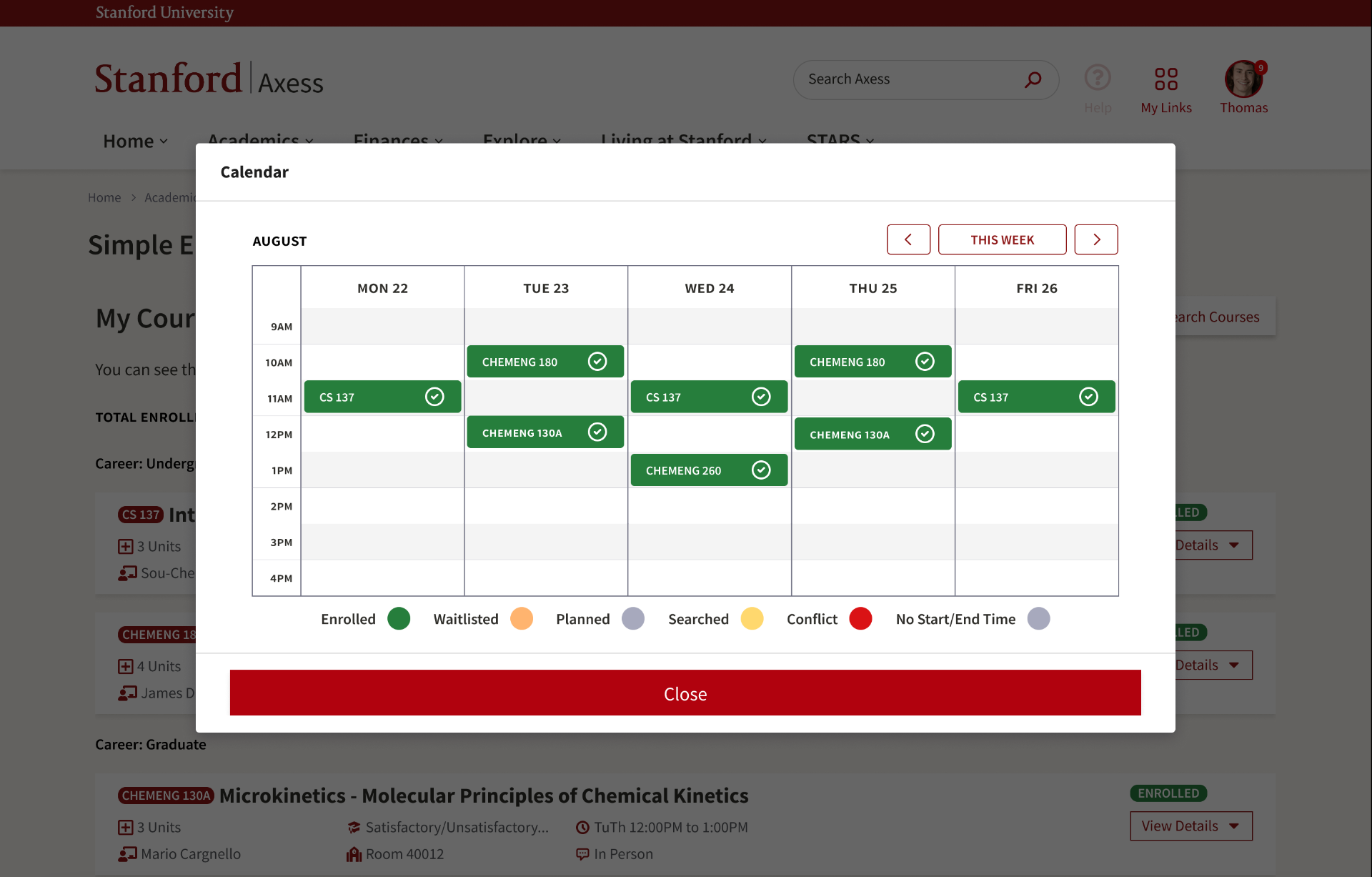Click the Home breadcrumb link
Screen dimensions: 1372x877
(x=104, y=197)
